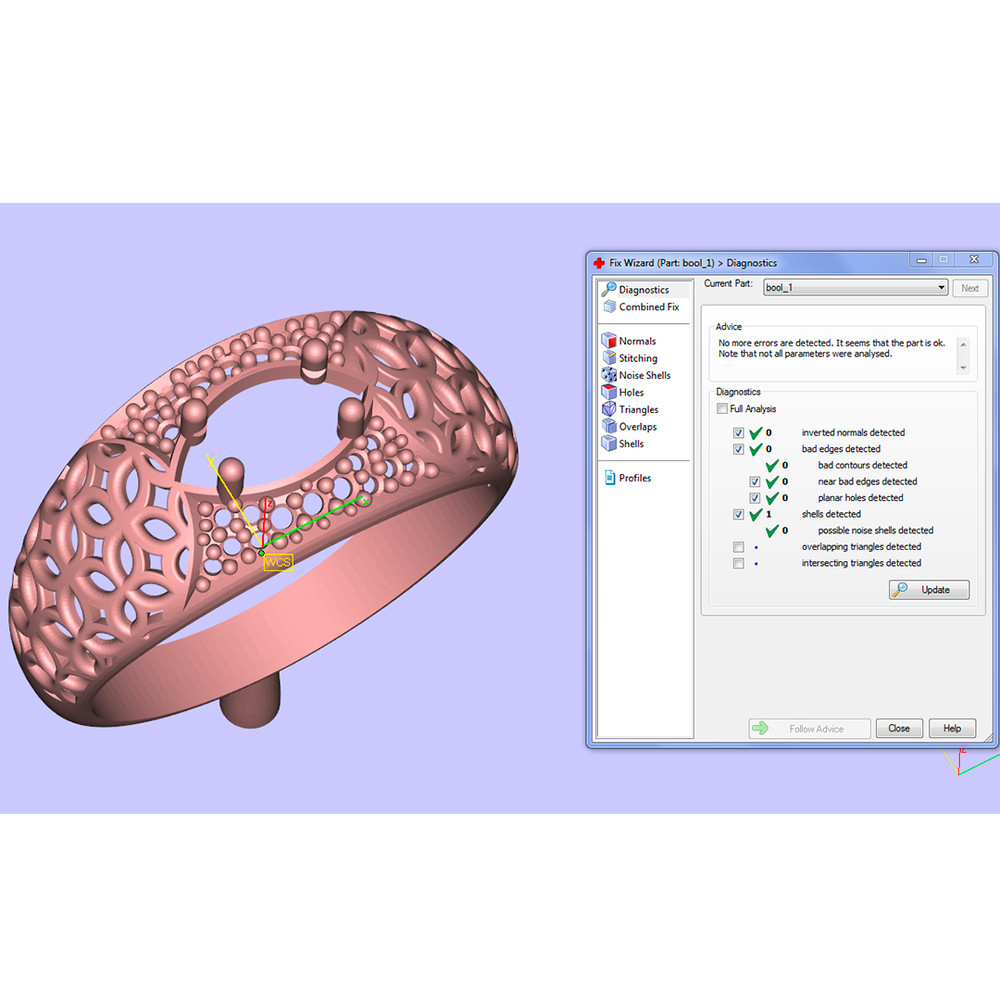This screenshot has height=1000, width=1000.
Task: Close the Fix Wizard with Close button
Action: point(898,728)
